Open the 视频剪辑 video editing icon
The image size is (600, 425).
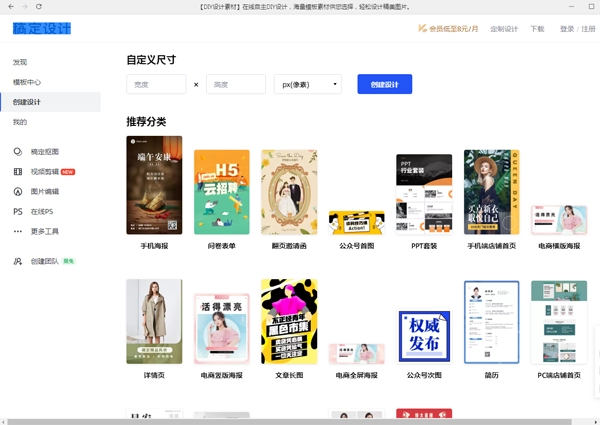click(x=18, y=172)
